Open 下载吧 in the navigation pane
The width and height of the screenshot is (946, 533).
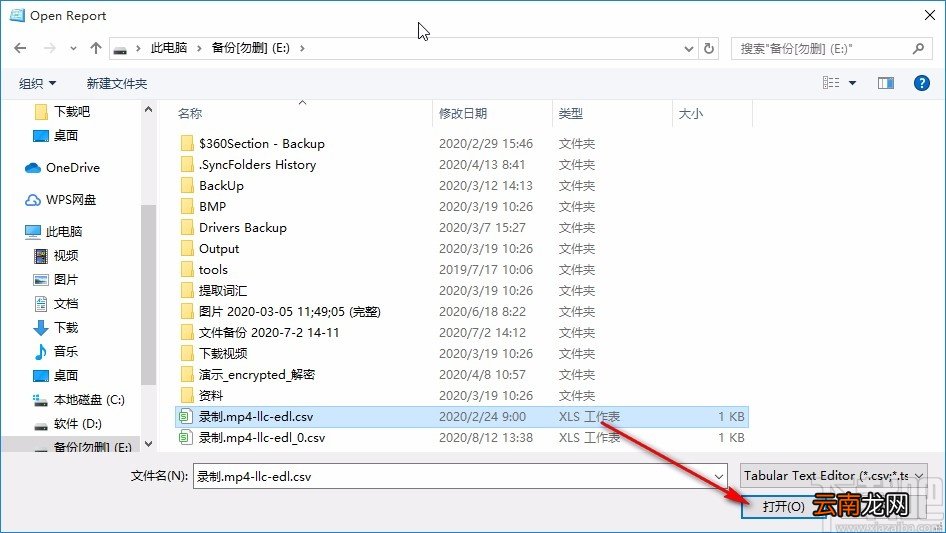point(63,112)
